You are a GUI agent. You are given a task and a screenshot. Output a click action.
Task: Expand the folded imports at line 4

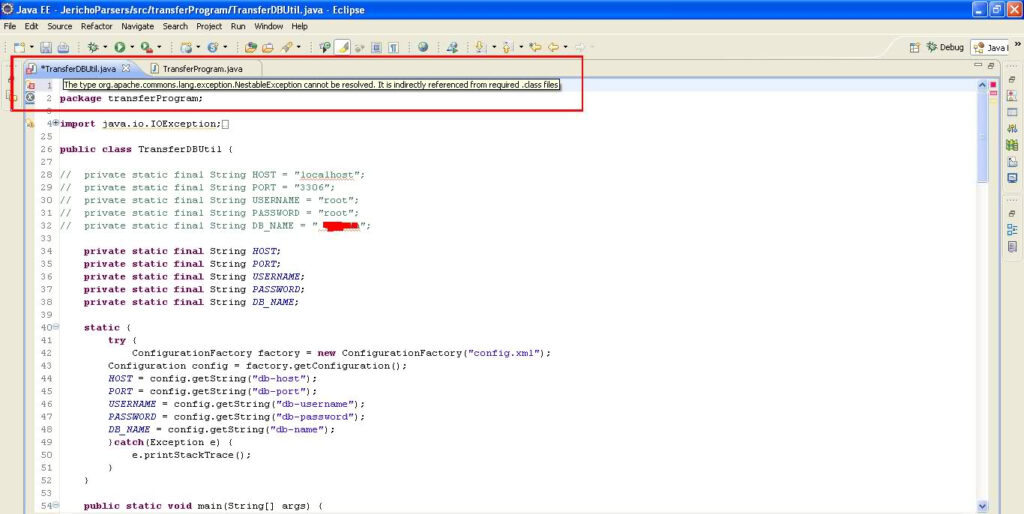tap(56, 123)
